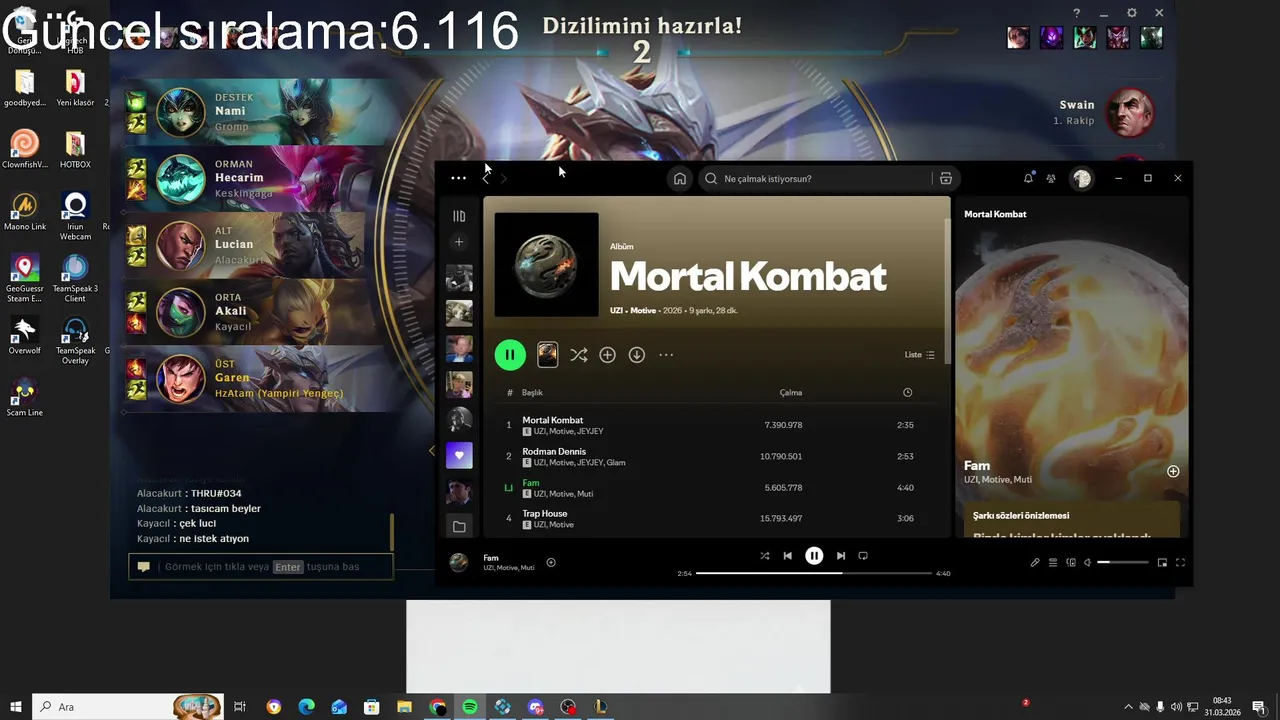Download the Mortal Kombat album
Viewport: 1280px width, 720px height.
(x=636, y=355)
